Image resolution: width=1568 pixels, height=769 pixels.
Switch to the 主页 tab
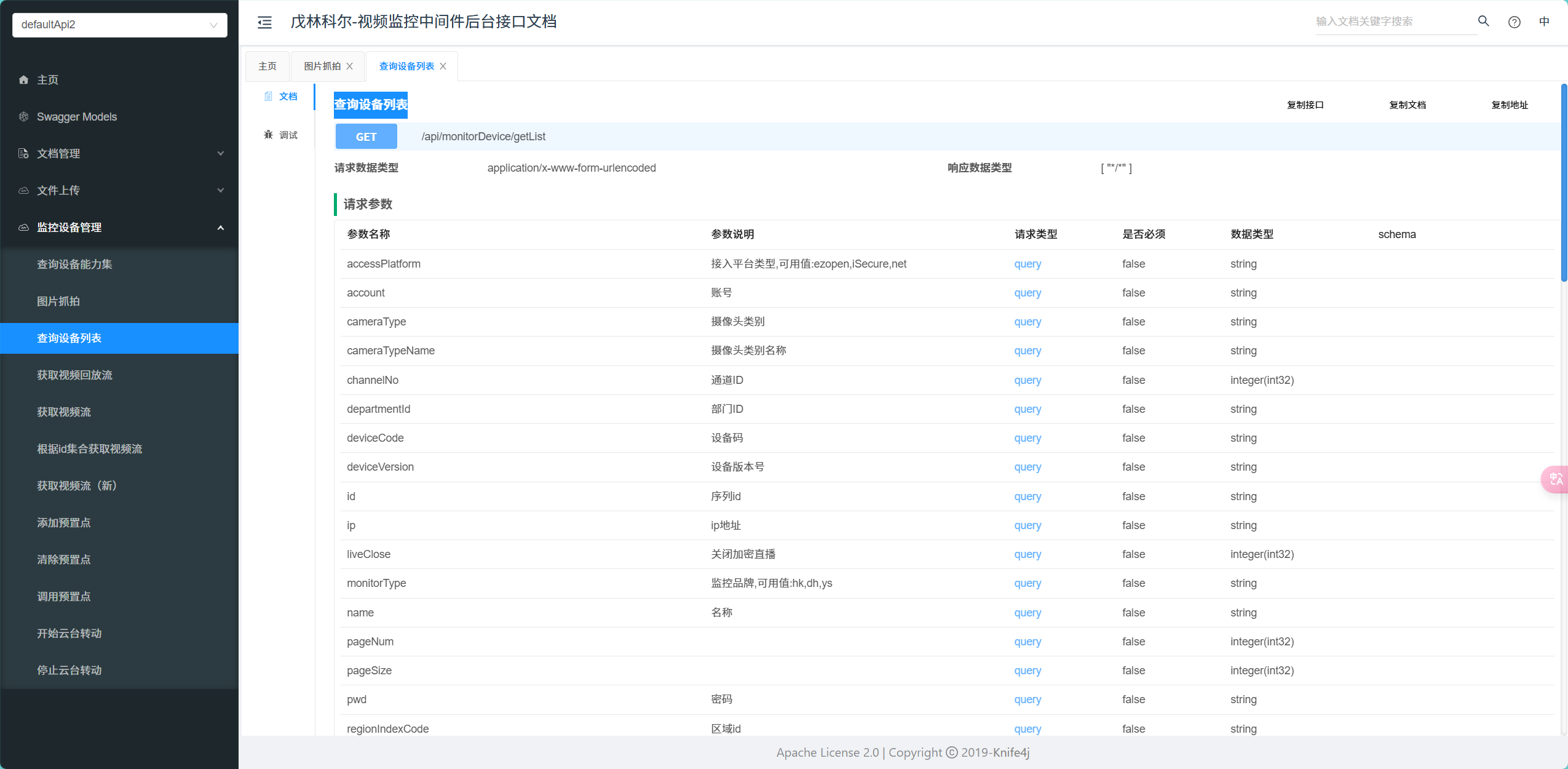(x=267, y=66)
